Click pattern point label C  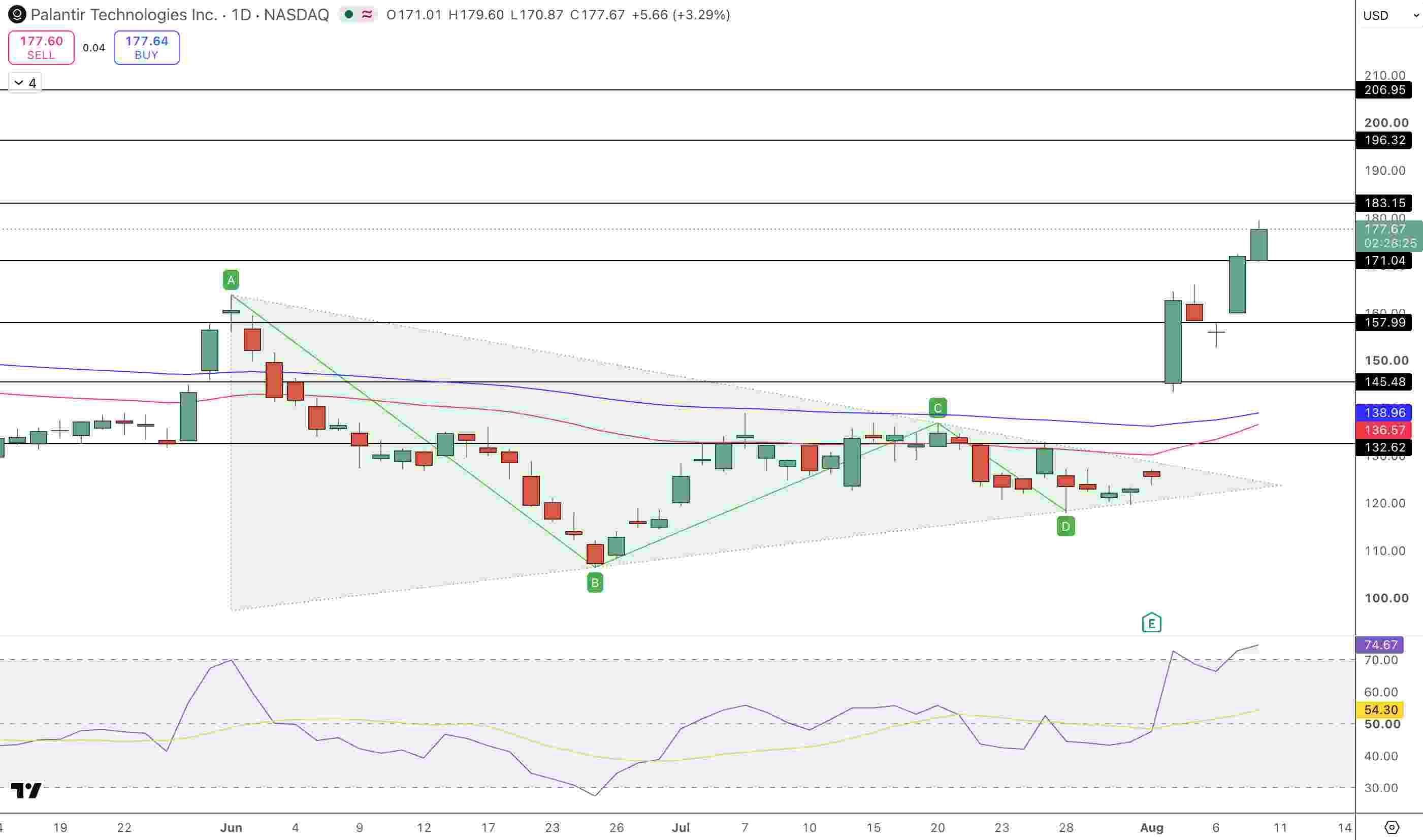tap(938, 407)
